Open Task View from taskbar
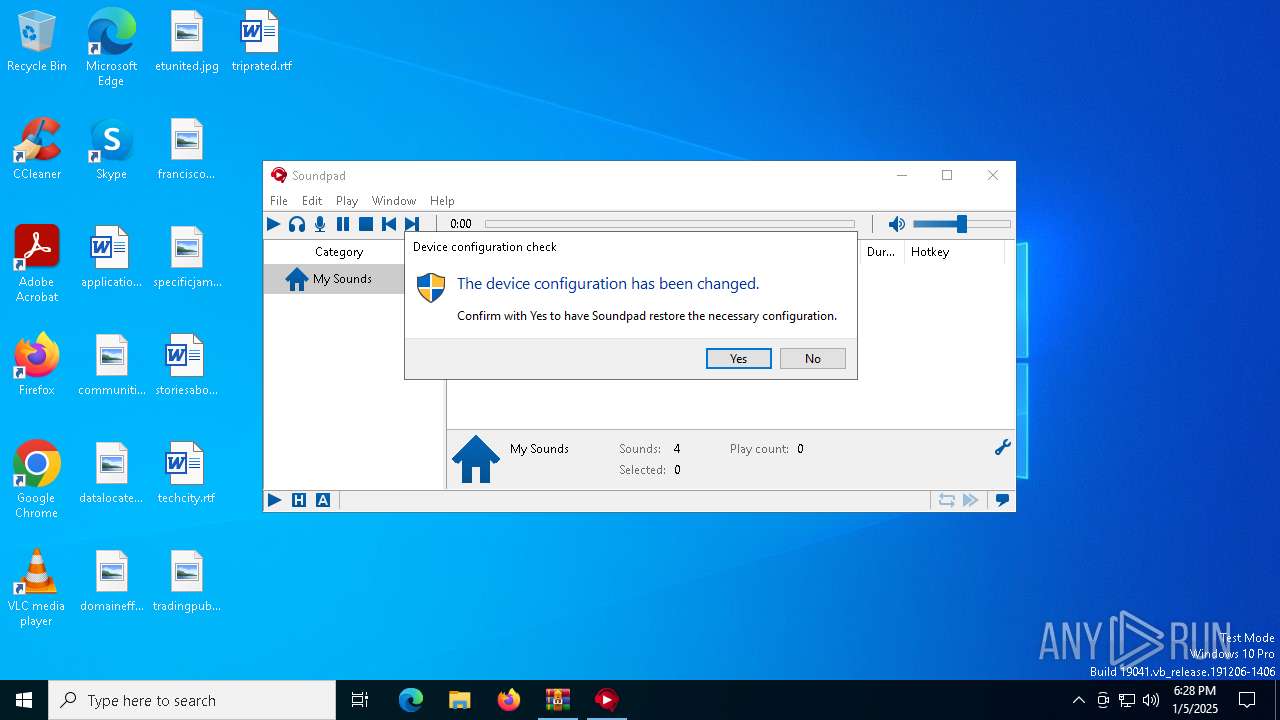The image size is (1280, 720). click(x=360, y=700)
